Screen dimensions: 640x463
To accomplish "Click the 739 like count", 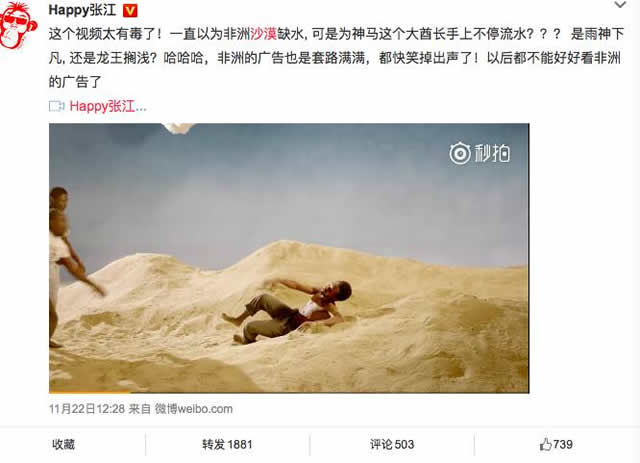I will pyautogui.click(x=563, y=444).
